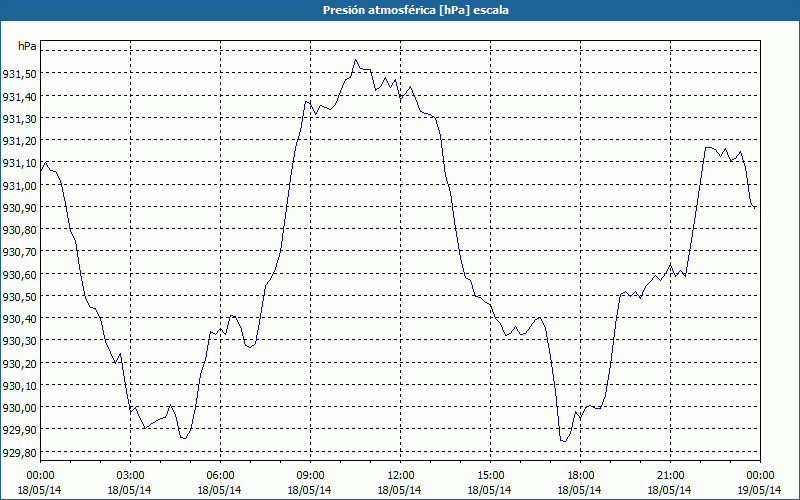Select the 930,50 y-axis tick label
Image resolution: width=800 pixels, height=500 pixels.
(x=19, y=297)
